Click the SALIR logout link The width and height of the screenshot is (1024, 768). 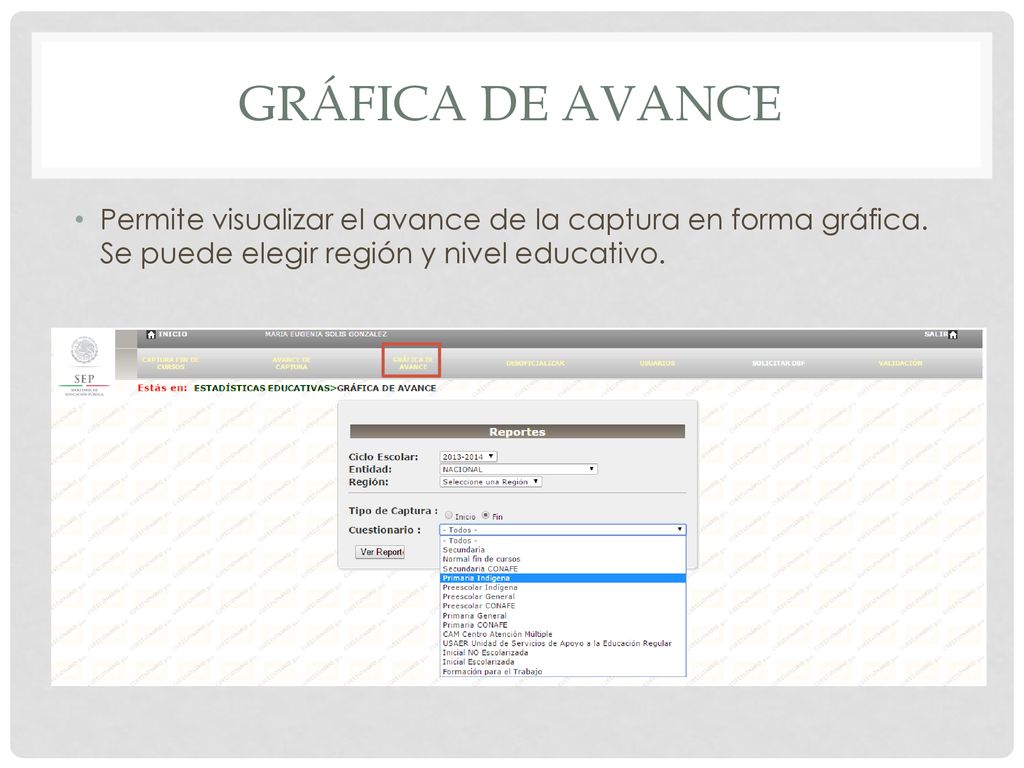(935, 334)
